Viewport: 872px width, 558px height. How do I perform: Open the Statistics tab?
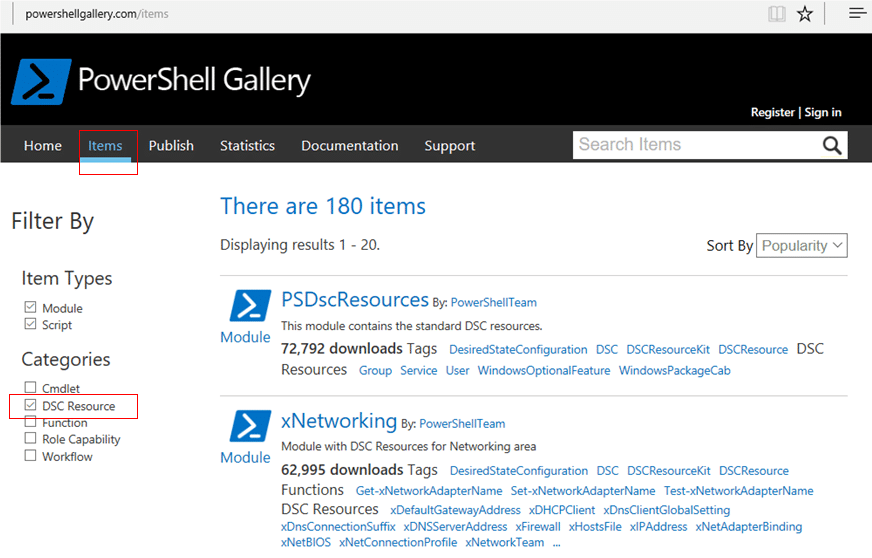pyautogui.click(x=247, y=146)
